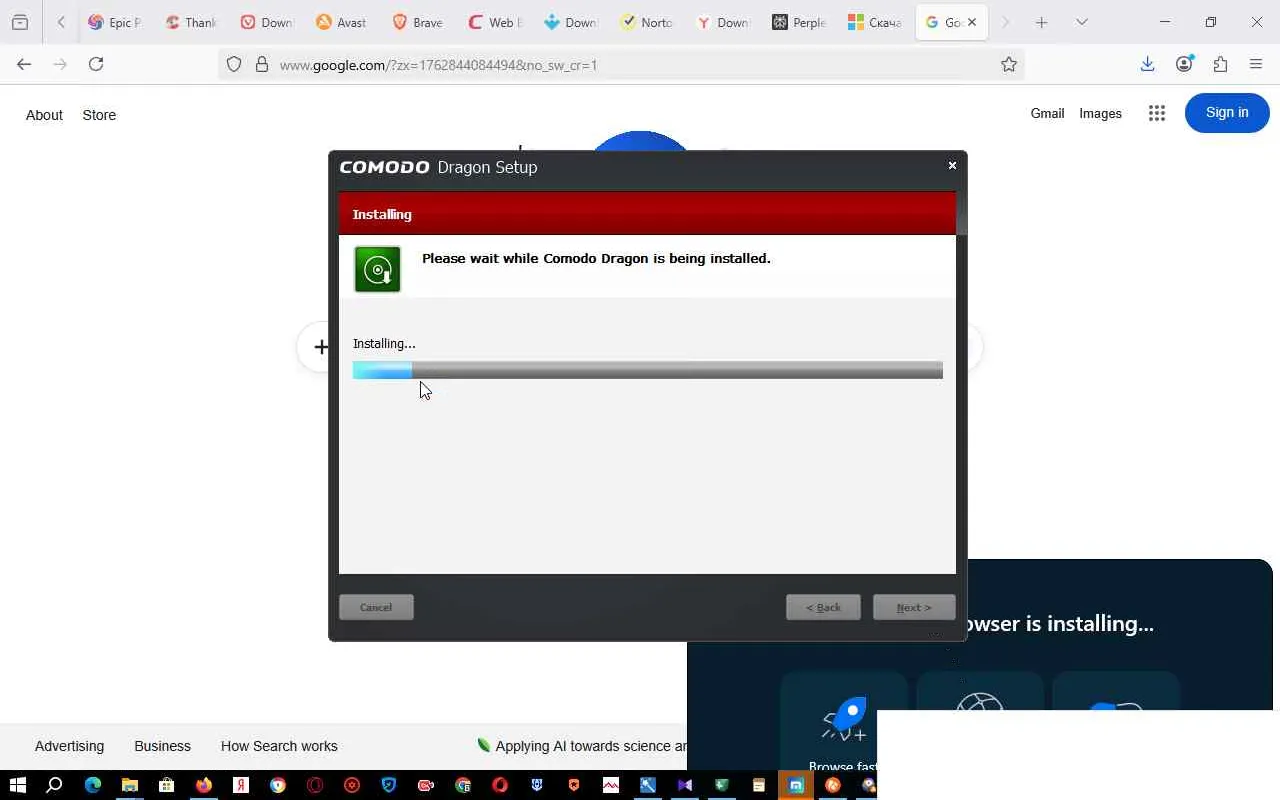Viewport: 1280px width, 800px height.
Task: Open tracking protection shield in address bar
Action: [234, 65]
